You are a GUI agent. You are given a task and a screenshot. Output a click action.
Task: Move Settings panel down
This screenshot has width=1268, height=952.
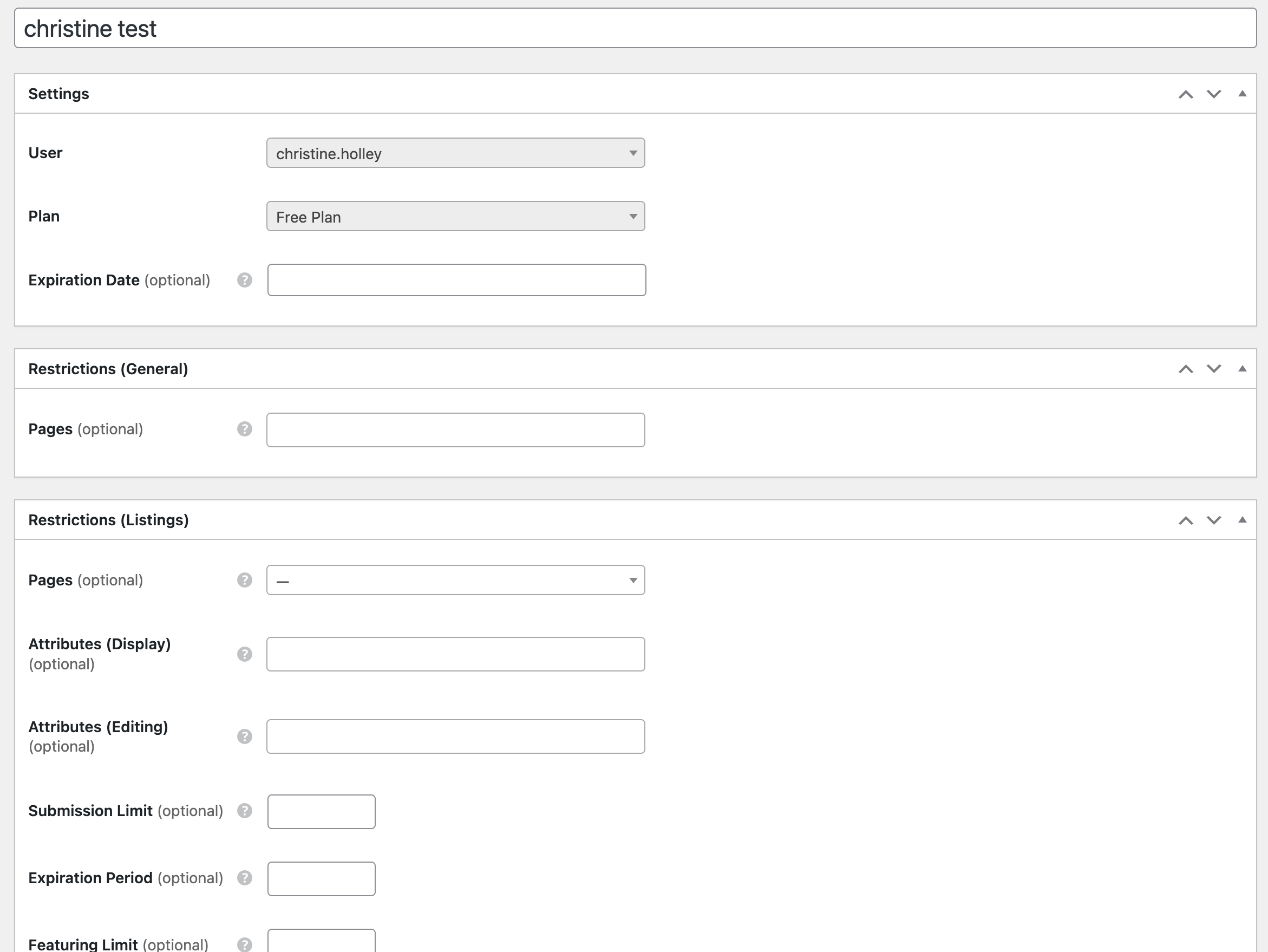1213,94
